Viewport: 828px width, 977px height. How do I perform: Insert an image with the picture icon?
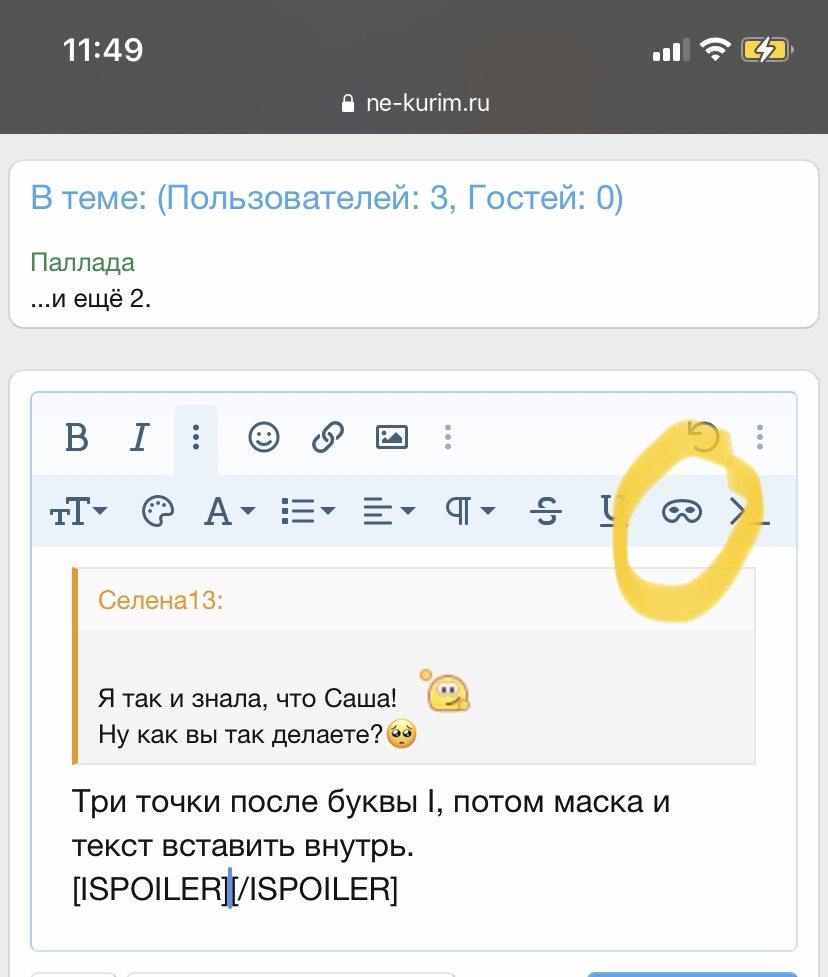pos(392,437)
